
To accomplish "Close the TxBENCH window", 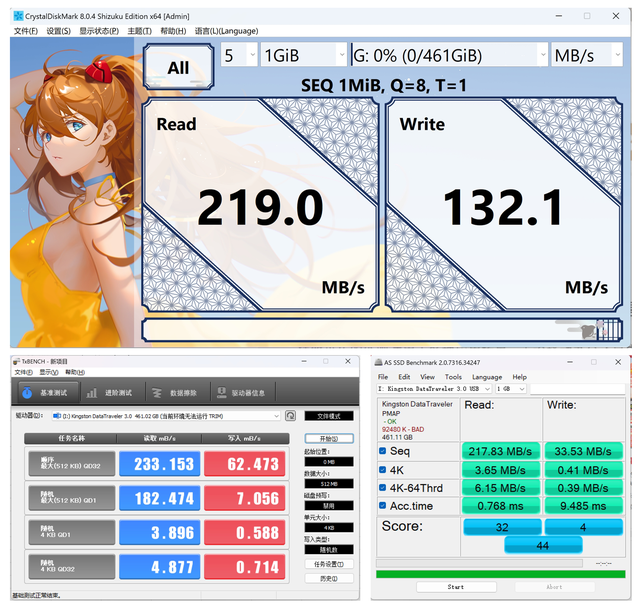I will tap(348, 361).
